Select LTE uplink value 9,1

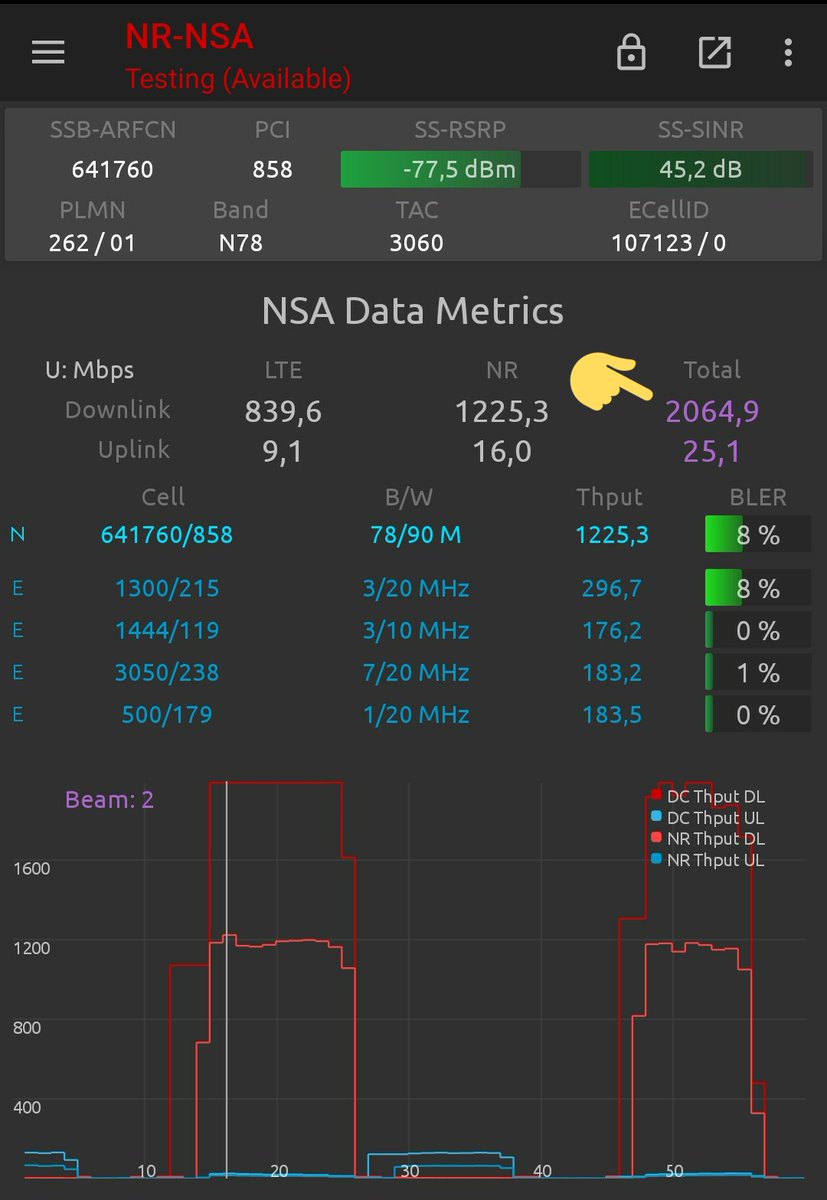pyautogui.click(x=283, y=452)
